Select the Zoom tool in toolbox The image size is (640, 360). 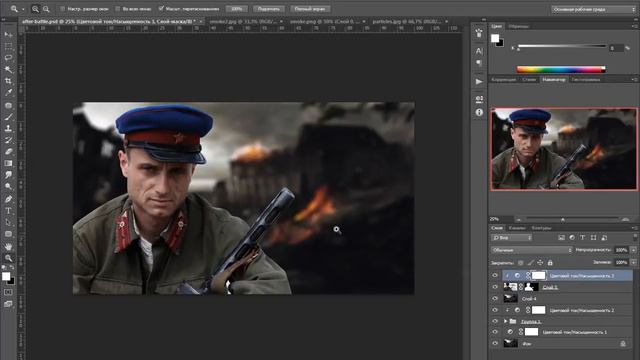pos(8,258)
